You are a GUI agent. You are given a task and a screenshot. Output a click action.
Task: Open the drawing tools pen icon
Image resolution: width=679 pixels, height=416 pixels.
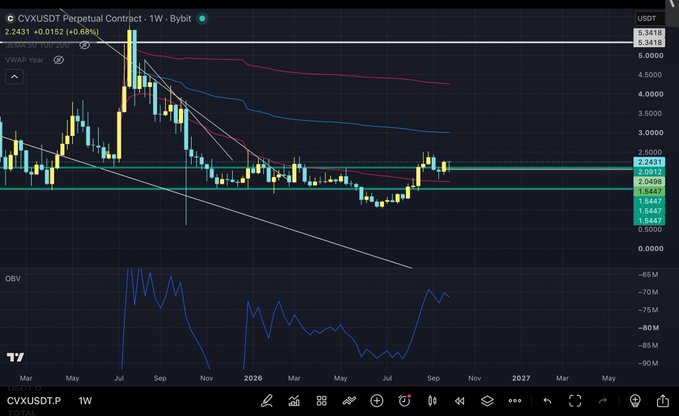[x=267, y=401]
